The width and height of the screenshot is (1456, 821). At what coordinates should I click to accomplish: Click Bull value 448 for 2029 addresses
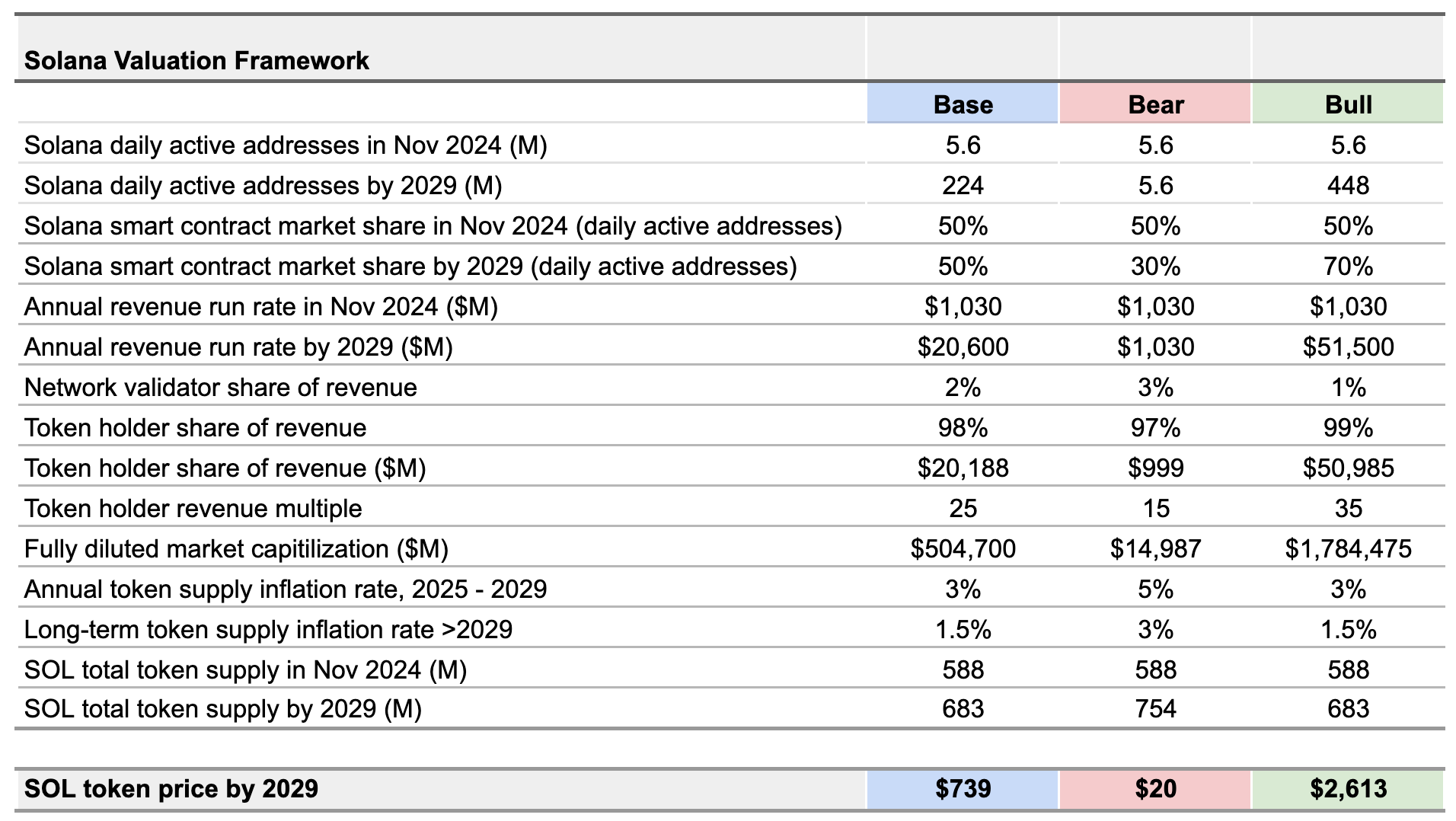[x=1348, y=185]
